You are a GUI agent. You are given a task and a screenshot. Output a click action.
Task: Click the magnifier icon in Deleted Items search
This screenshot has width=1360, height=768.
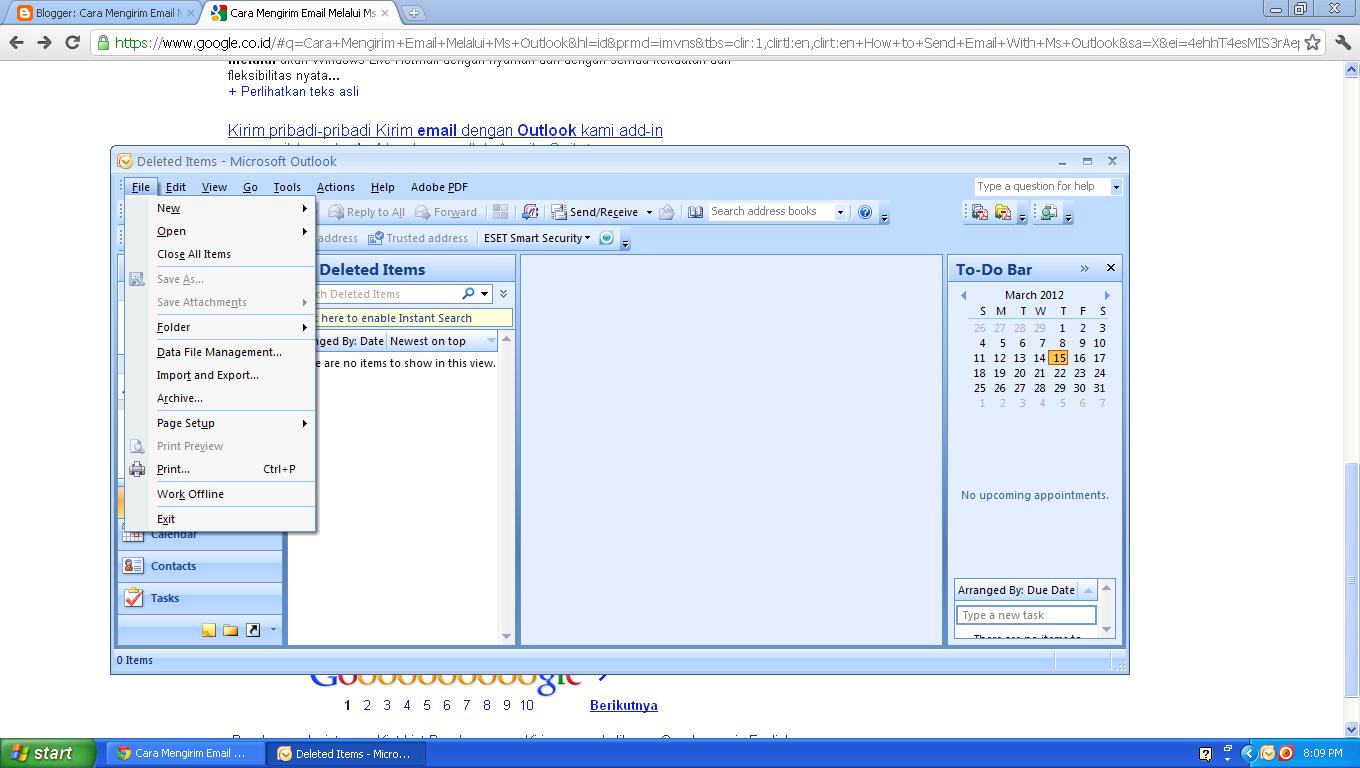pos(468,294)
